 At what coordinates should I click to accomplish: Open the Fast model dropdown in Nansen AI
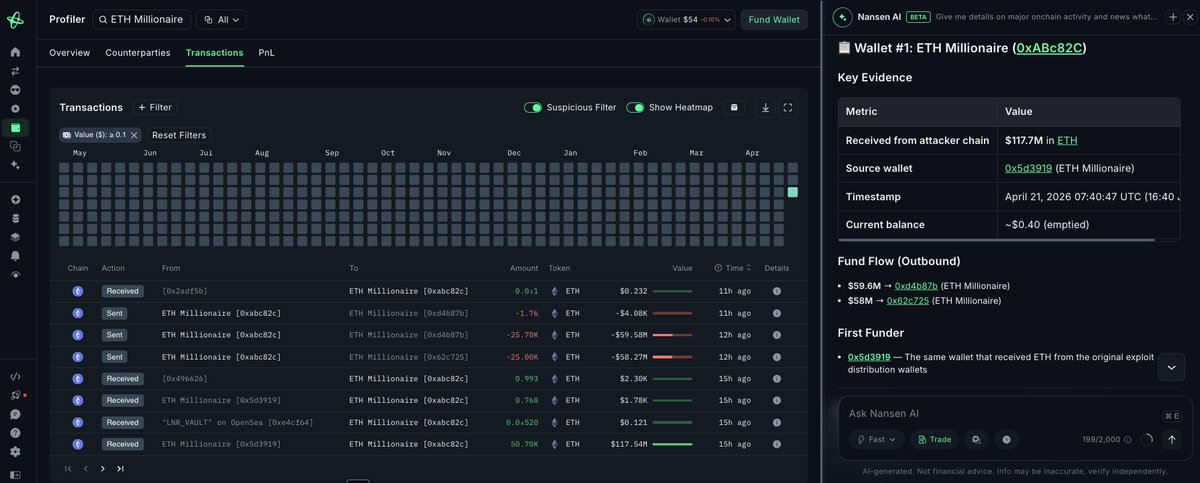pyautogui.click(x=877, y=439)
